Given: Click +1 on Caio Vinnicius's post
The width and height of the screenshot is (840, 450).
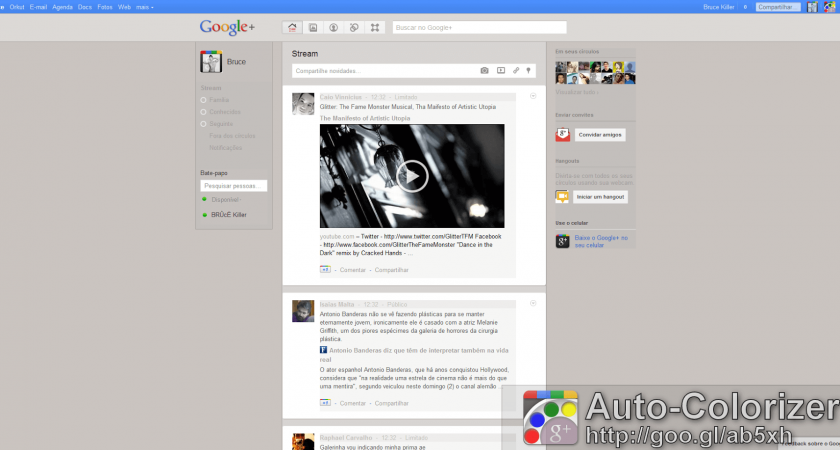Looking at the screenshot, I should coord(325,269).
